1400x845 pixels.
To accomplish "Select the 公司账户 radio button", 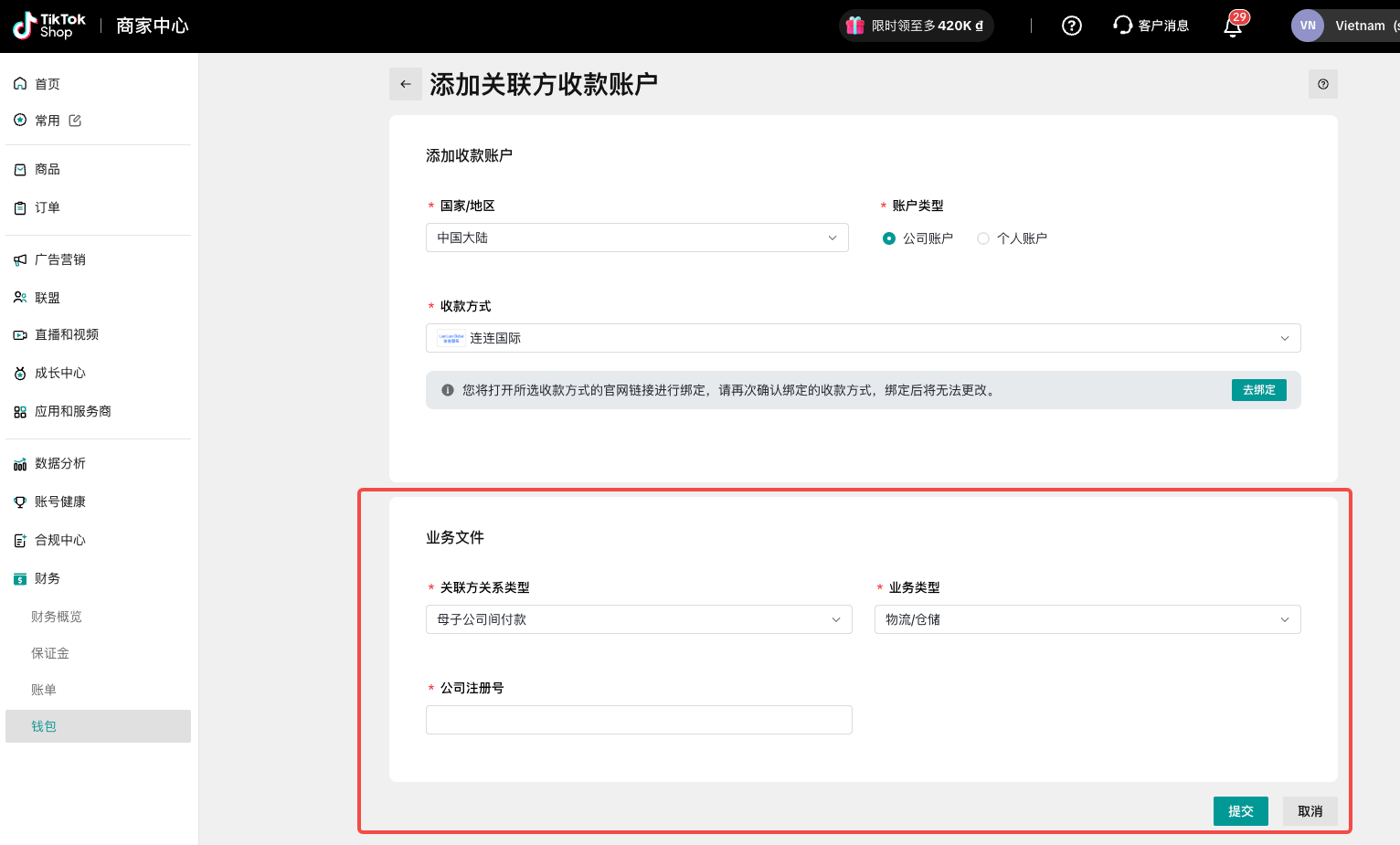I will coord(888,238).
